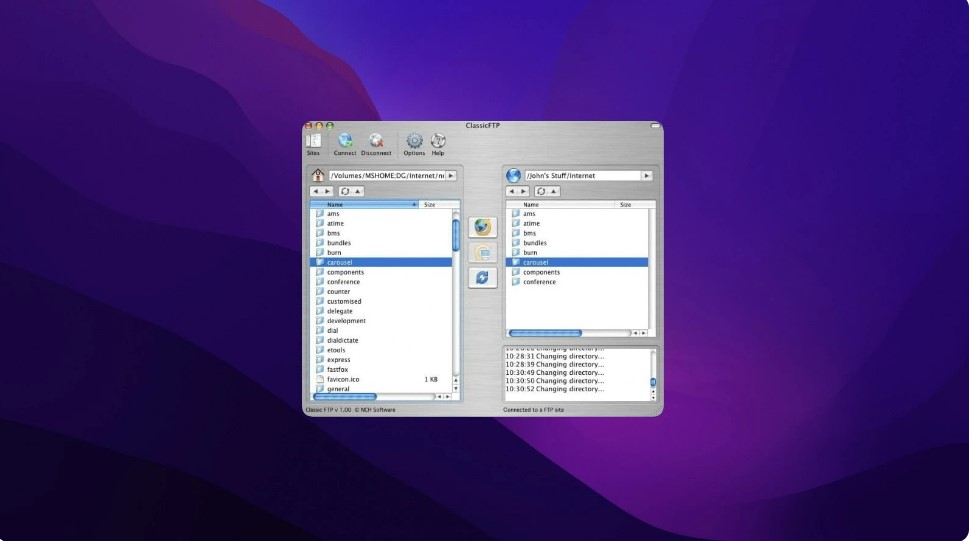The image size is (969, 541).
Task: Sort remote pane by Name column
Action: tap(561, 205)
